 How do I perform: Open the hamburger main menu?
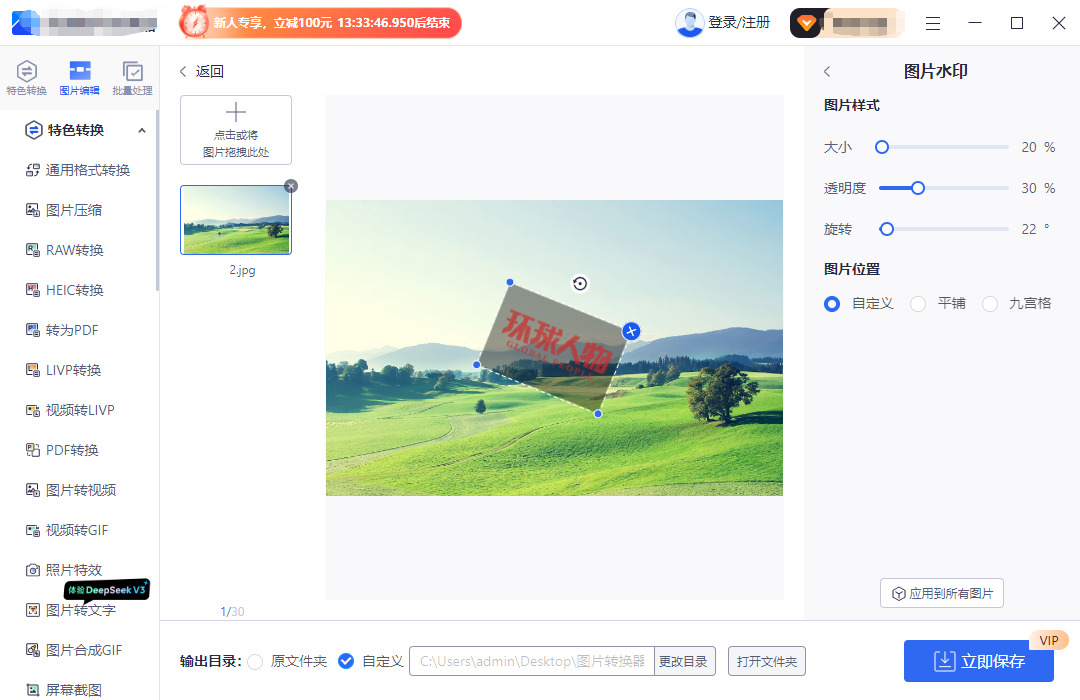933,23
